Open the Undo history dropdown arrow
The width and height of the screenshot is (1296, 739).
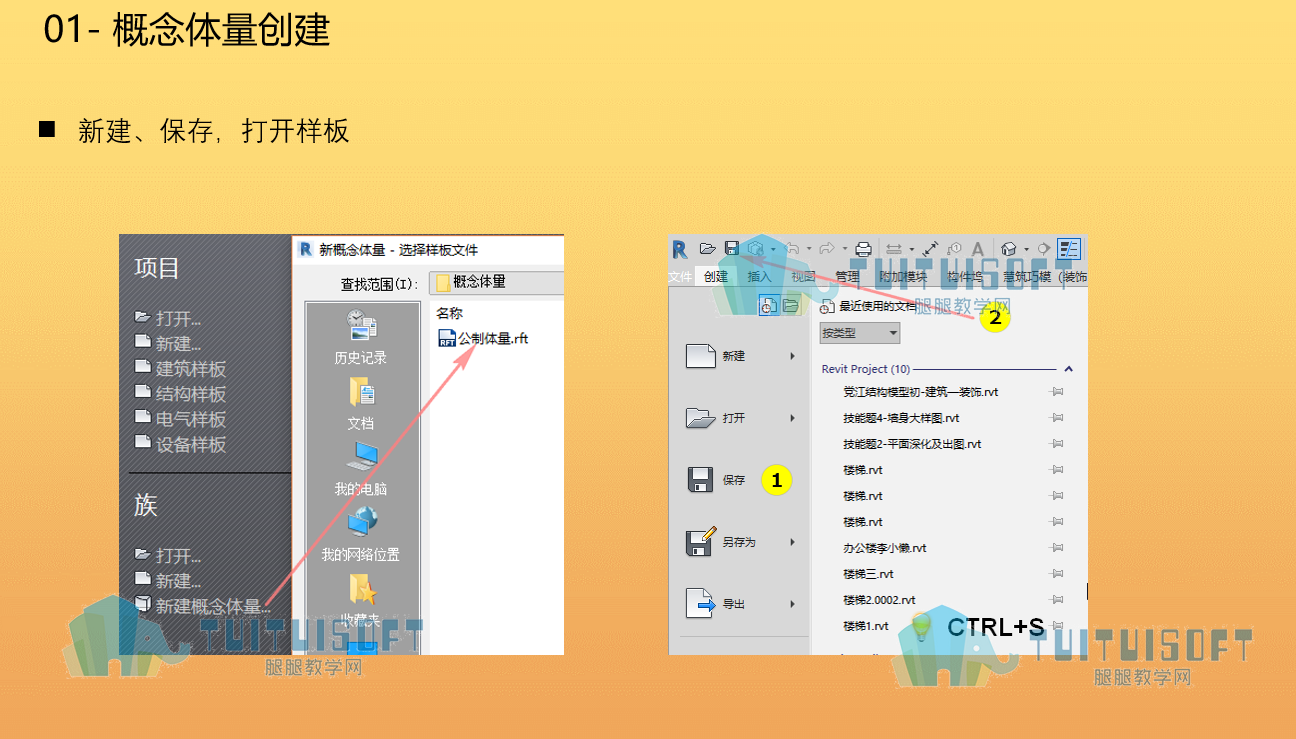point(809,249)
